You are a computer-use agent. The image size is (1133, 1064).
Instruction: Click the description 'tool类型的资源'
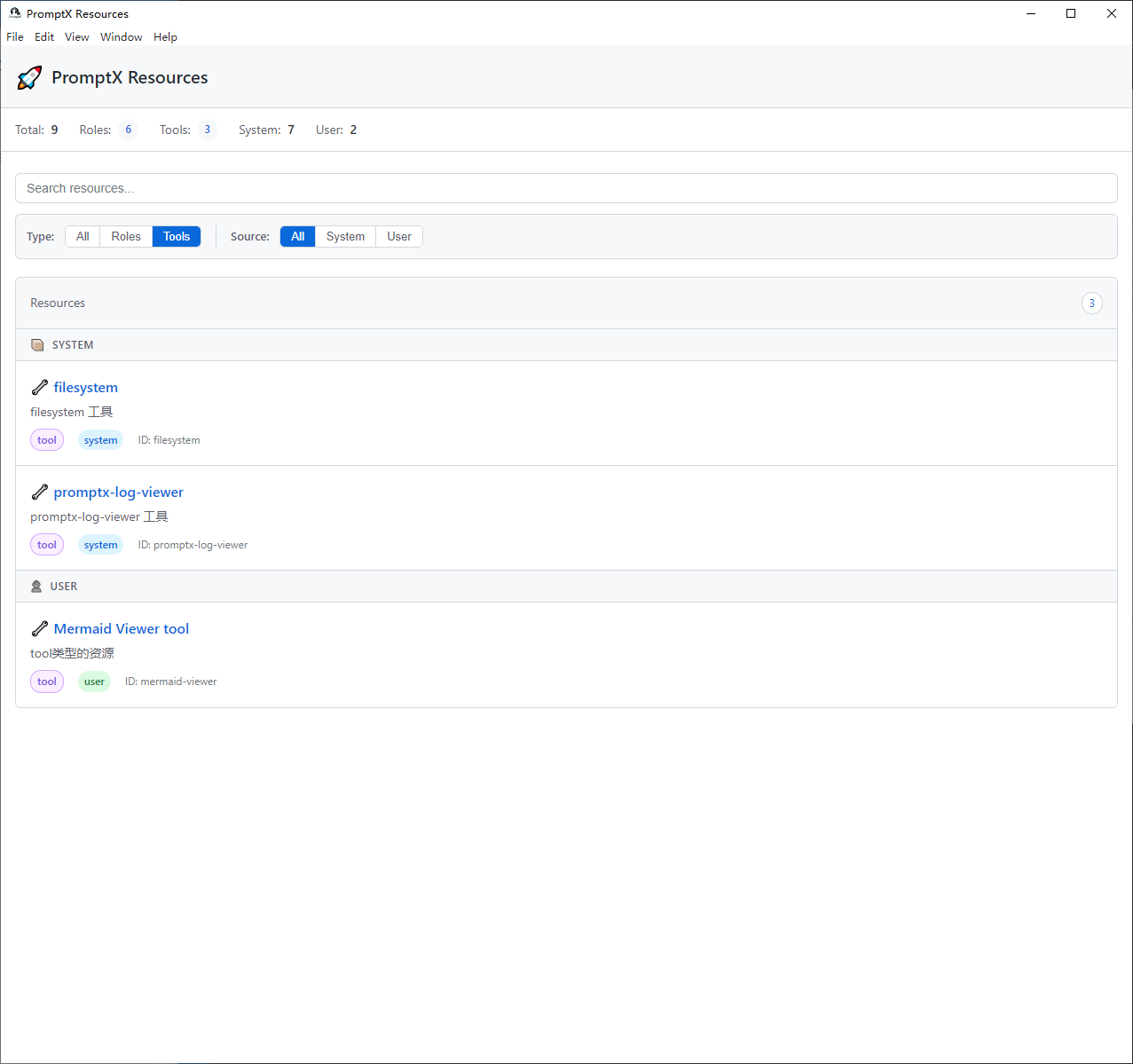pyautogui.click(x=72, y=654)
